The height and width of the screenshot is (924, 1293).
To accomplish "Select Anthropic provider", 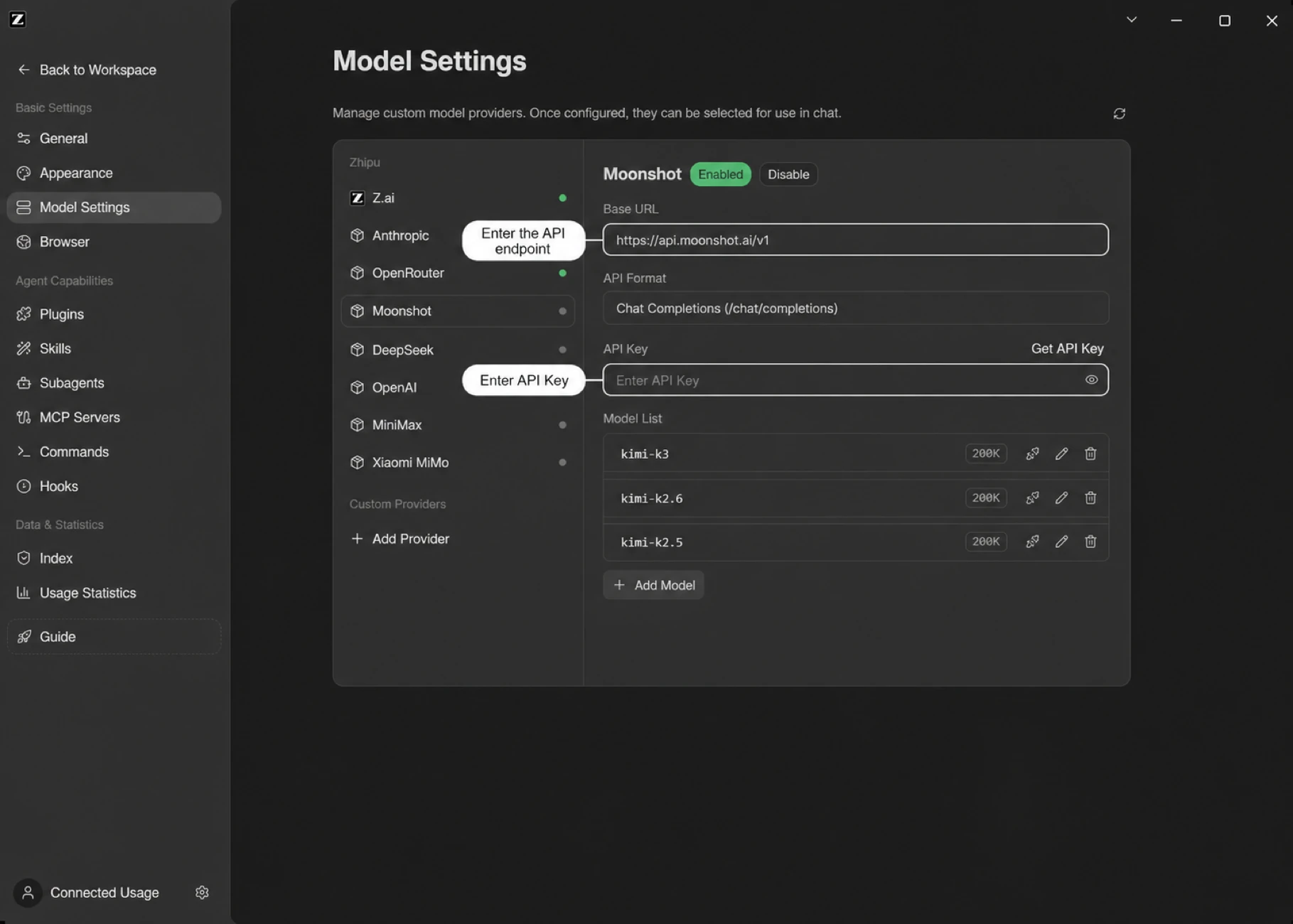I will pyautogui.click(x=399, y=235).
